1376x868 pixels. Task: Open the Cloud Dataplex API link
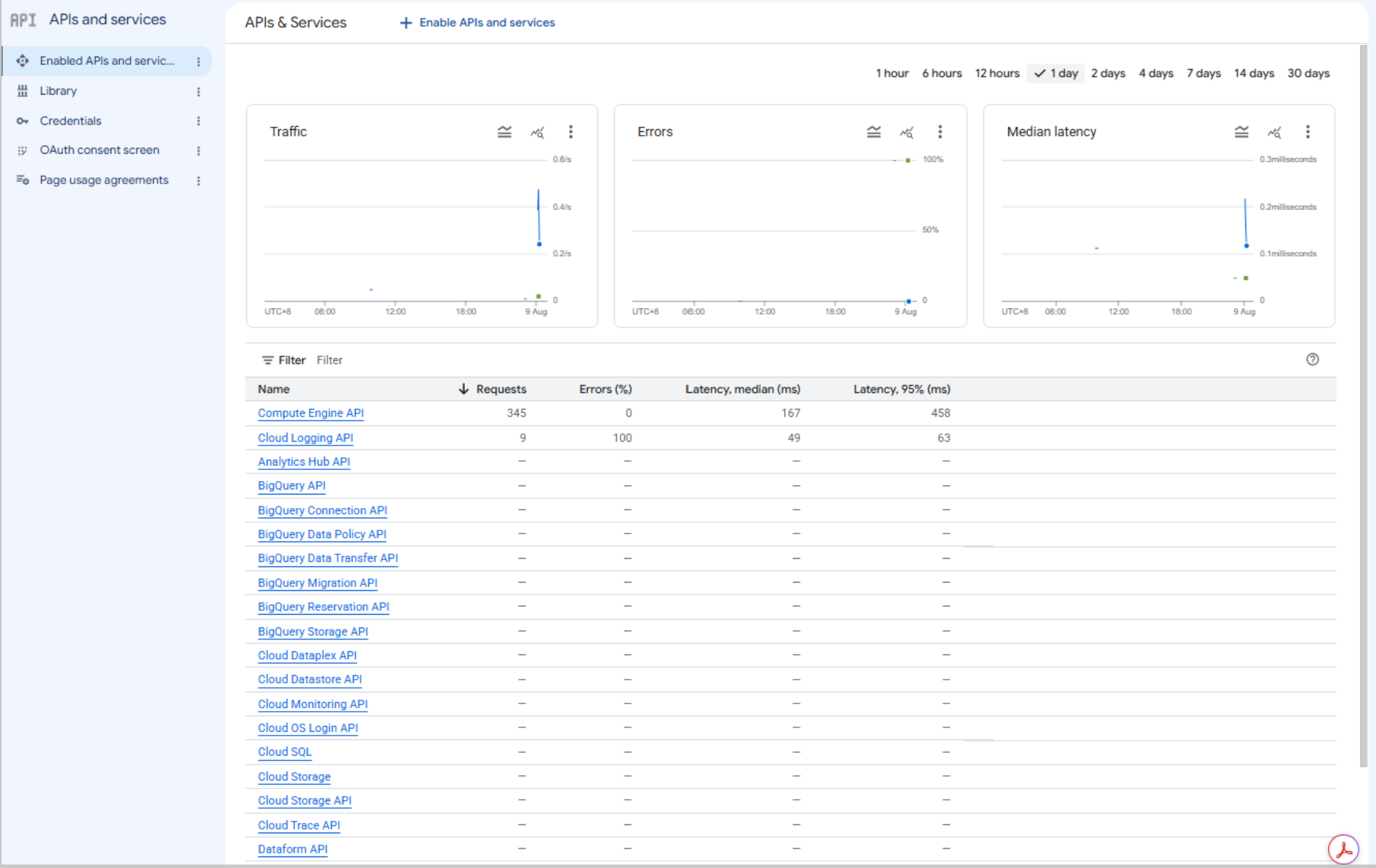[x=307, y=656]
